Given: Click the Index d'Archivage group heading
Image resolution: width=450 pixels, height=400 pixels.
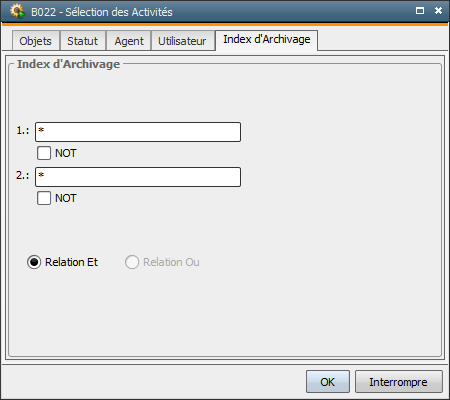Looking at the screenshot, I should click(x=68, y=64).
